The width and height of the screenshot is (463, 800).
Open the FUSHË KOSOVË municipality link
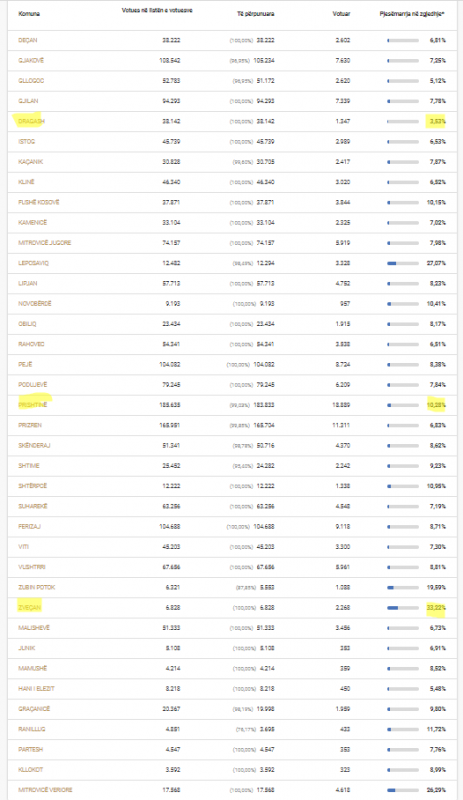[x=39, y=203]
